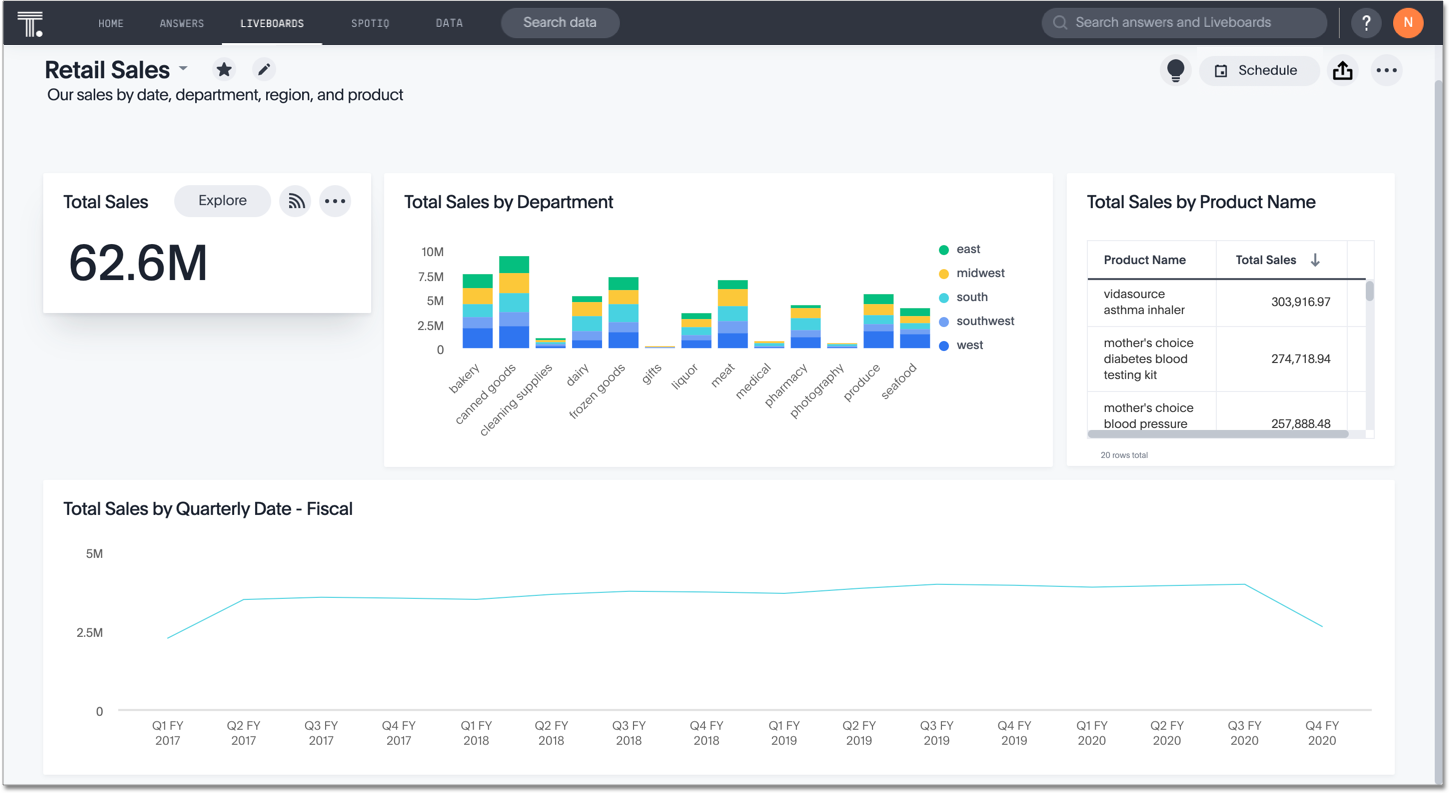
Task: Click the share export icon
Action: (1343, 70)
